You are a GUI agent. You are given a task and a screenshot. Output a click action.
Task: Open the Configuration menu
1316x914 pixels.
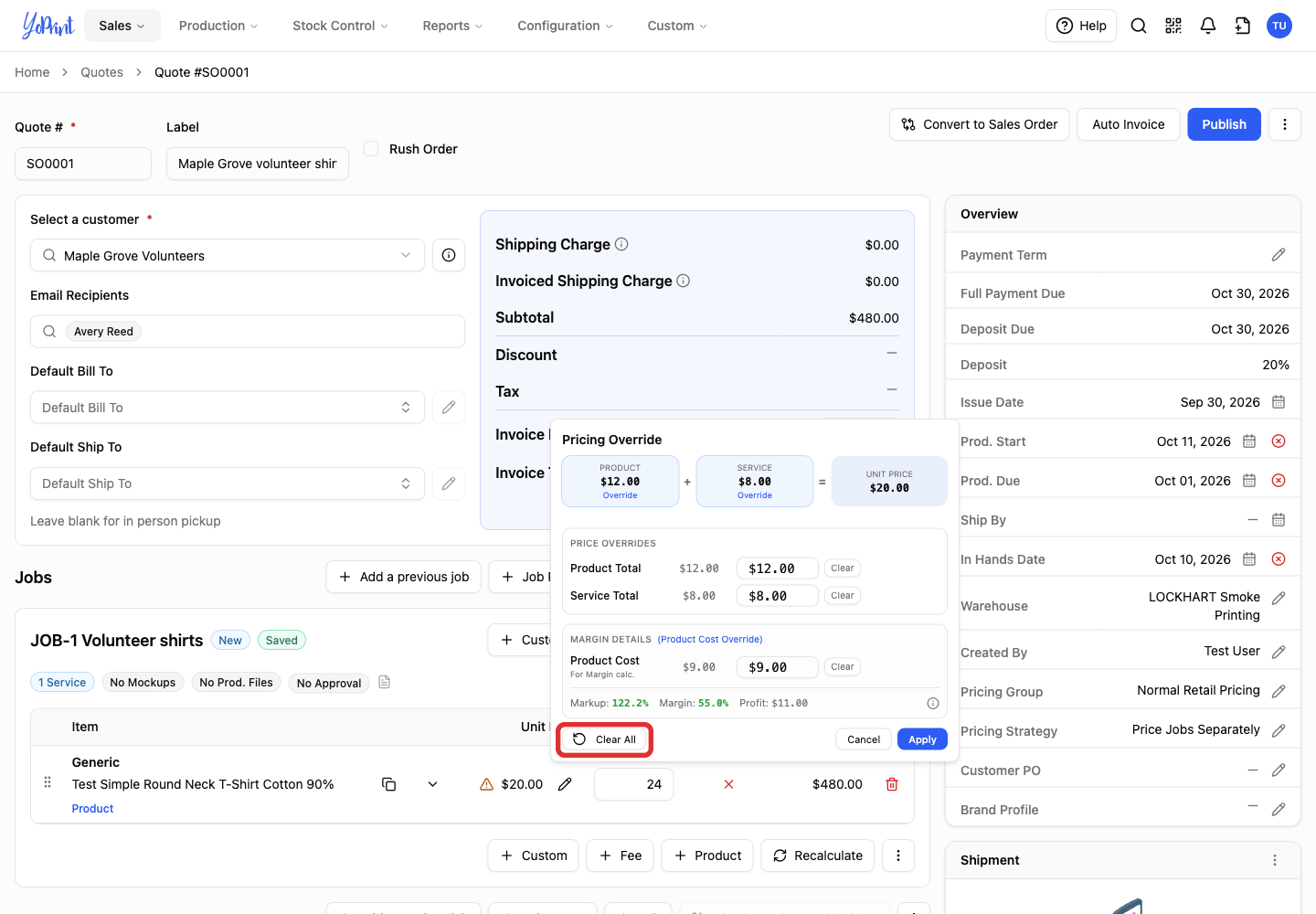[x=566, y=26]
